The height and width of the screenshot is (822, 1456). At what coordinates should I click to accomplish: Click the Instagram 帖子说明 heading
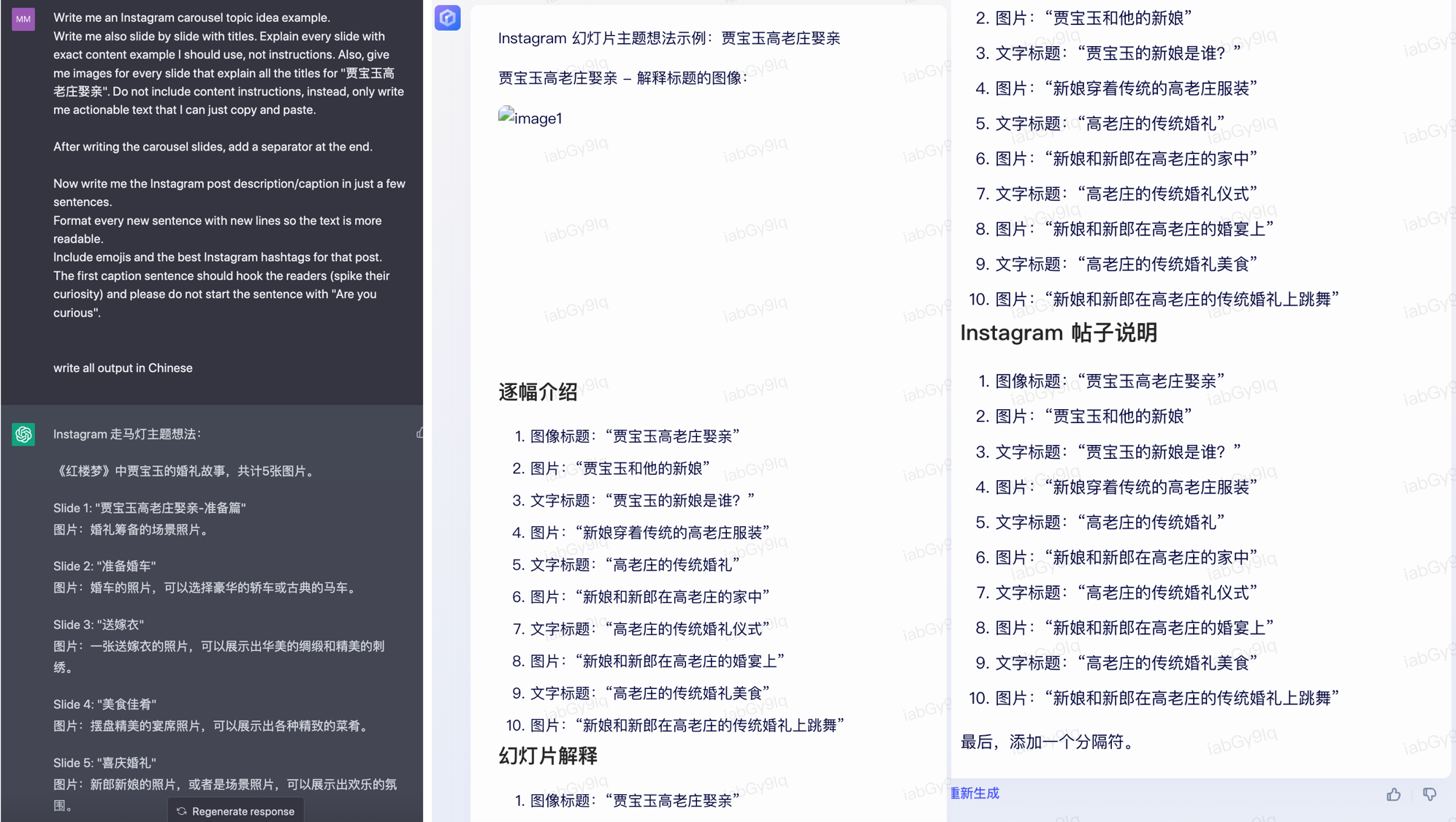pyautogui.click(x=1058, y=333)
